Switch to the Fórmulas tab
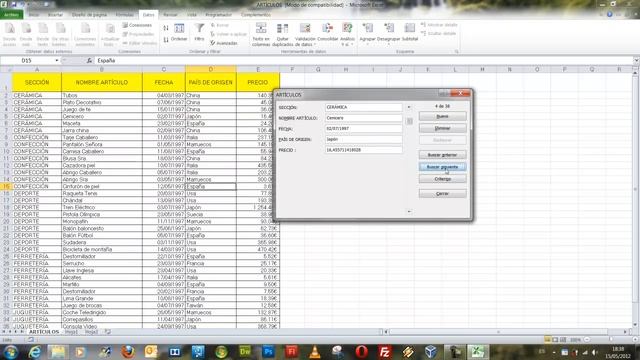Image resolution: width=640 pixels, height=360 pixels. coord(124,15)
